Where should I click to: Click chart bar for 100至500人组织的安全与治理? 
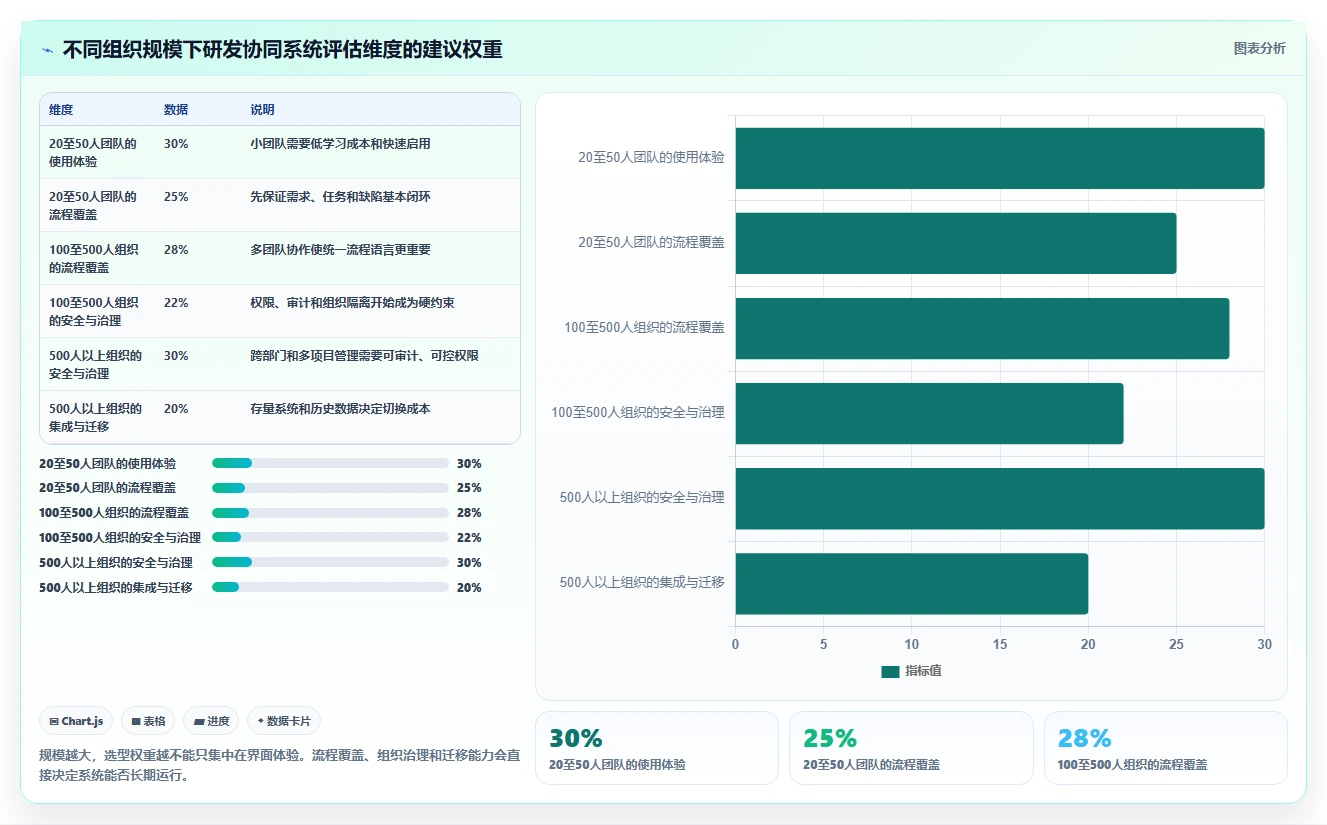coord(929,413)
